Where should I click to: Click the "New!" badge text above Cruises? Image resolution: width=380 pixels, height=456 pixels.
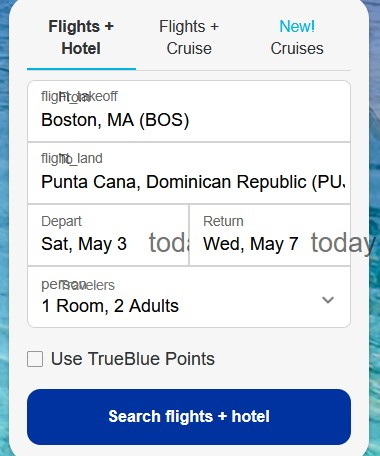[297, 26]
